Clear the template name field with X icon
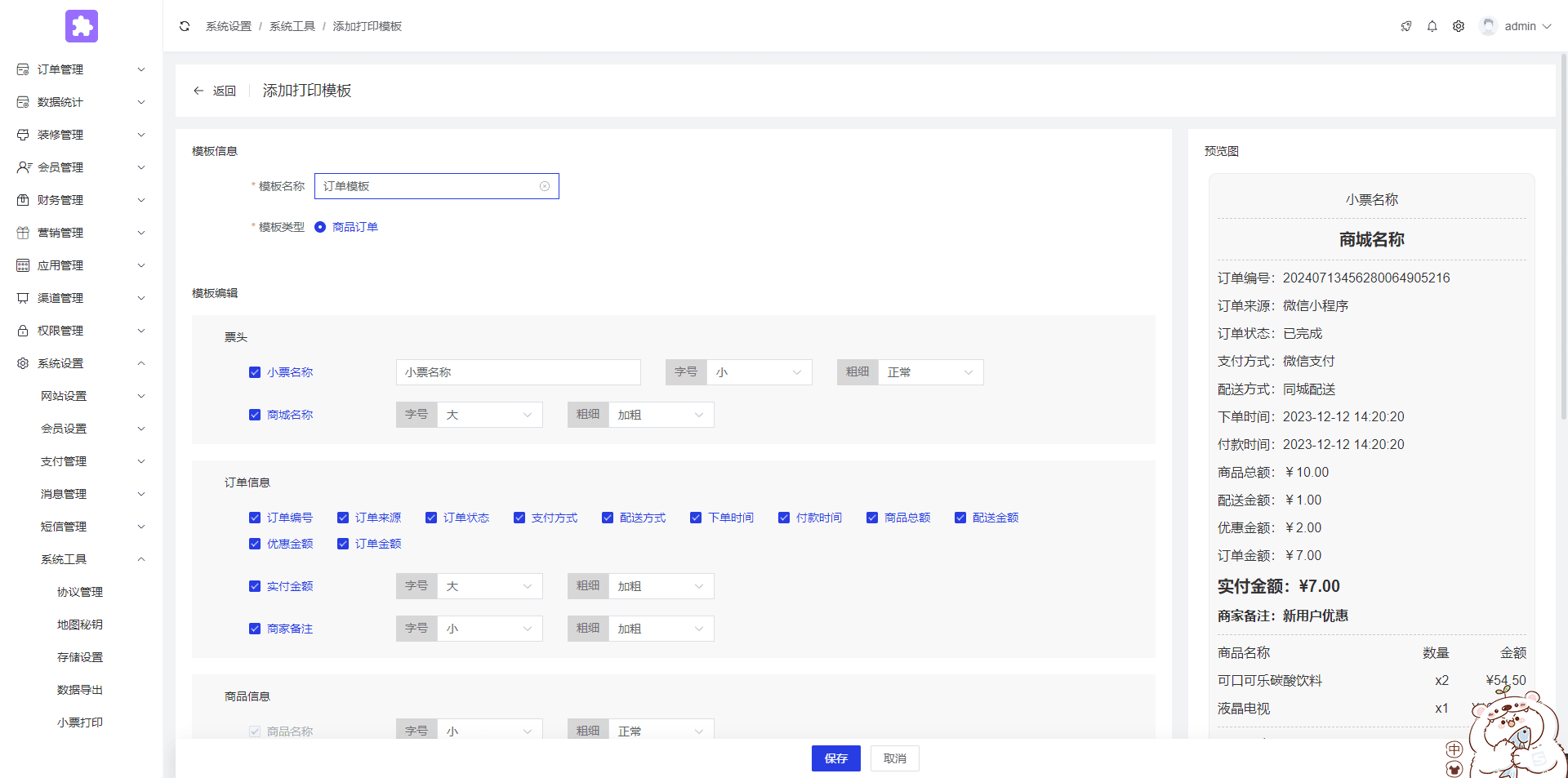The height and width of the screenshot is (778, 1568). 545,186
